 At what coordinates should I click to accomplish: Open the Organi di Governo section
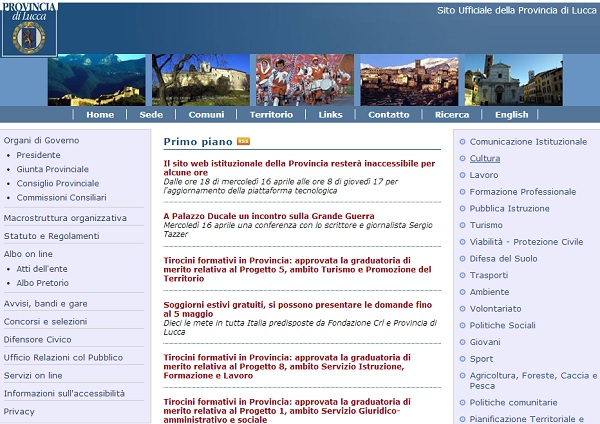tap(41, 140)
